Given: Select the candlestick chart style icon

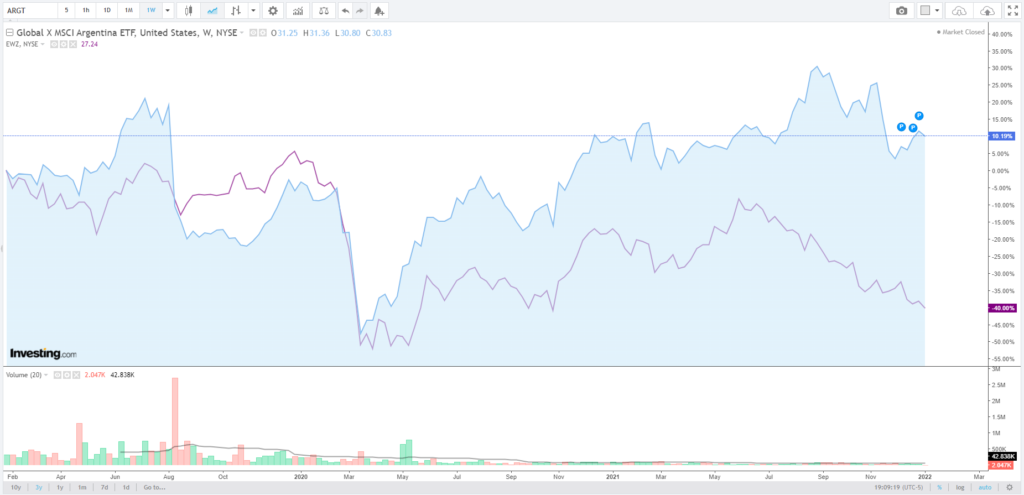Looking at the screenshot, I should click(189, 10).
